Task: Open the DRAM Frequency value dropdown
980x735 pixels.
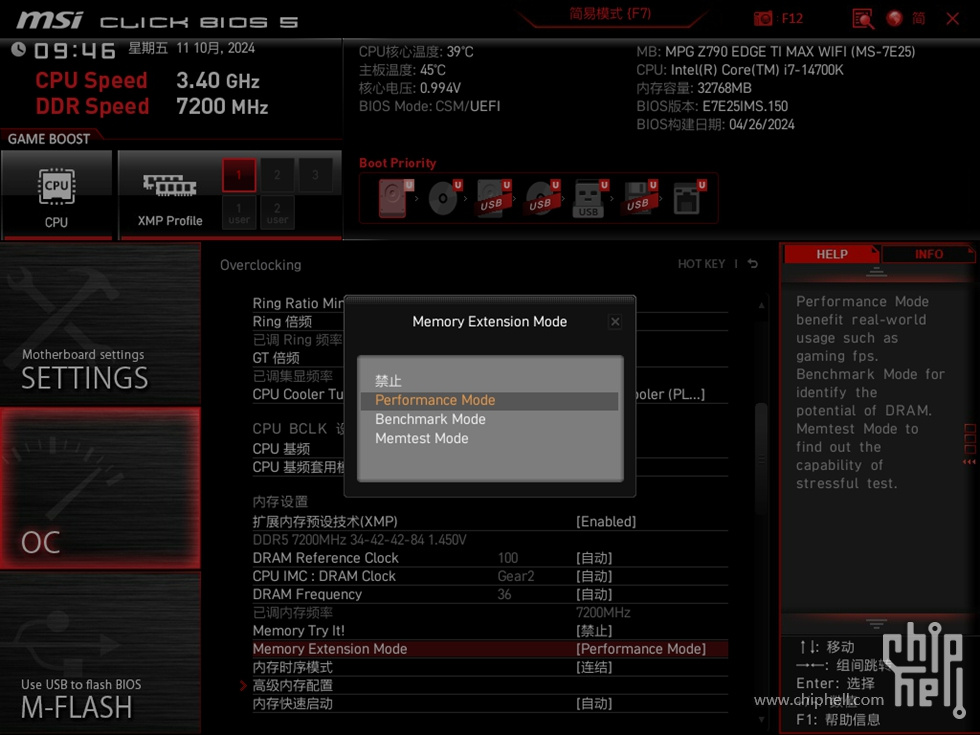Action: tap(594, 594)
